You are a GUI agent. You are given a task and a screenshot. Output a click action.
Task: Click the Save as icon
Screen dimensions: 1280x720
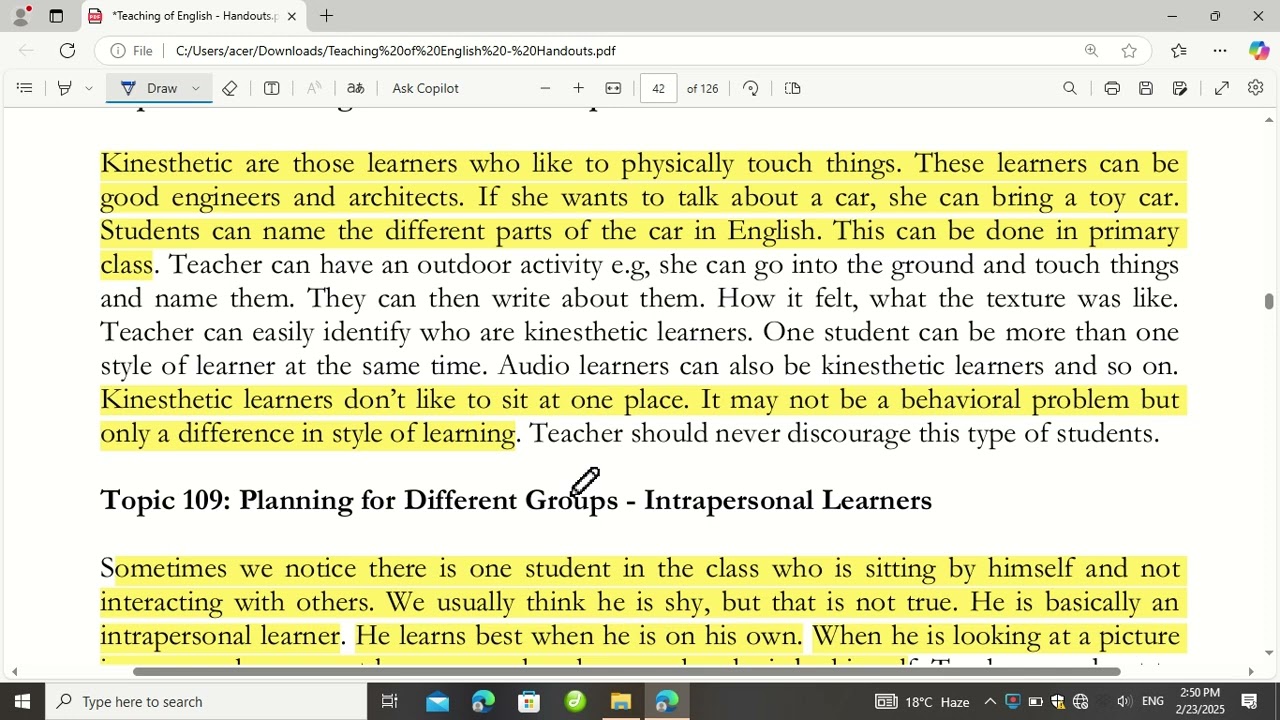1180,88
